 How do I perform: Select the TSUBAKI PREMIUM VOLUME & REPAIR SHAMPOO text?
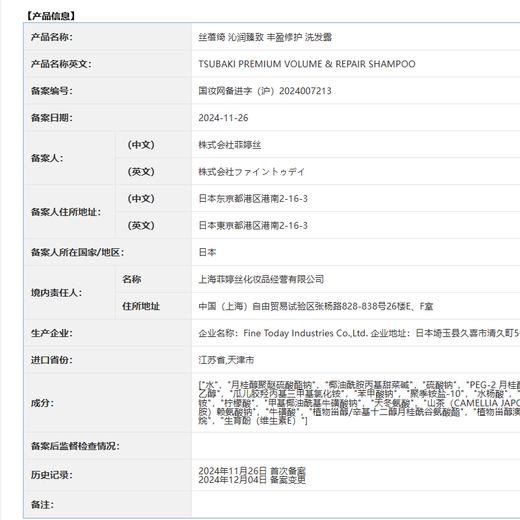307,64
